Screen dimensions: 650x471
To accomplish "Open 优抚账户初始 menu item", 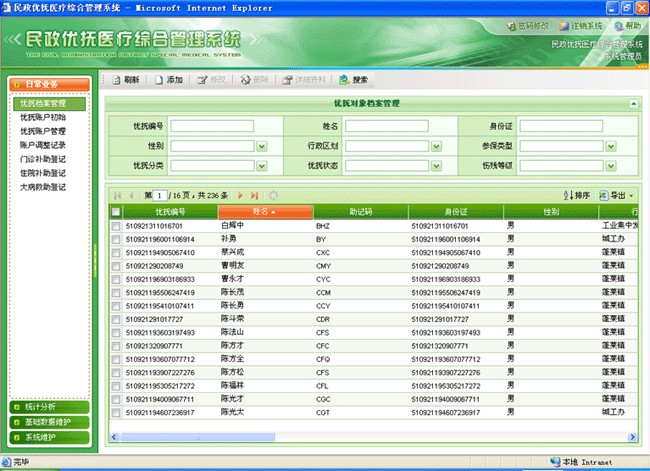I will 43,118.
